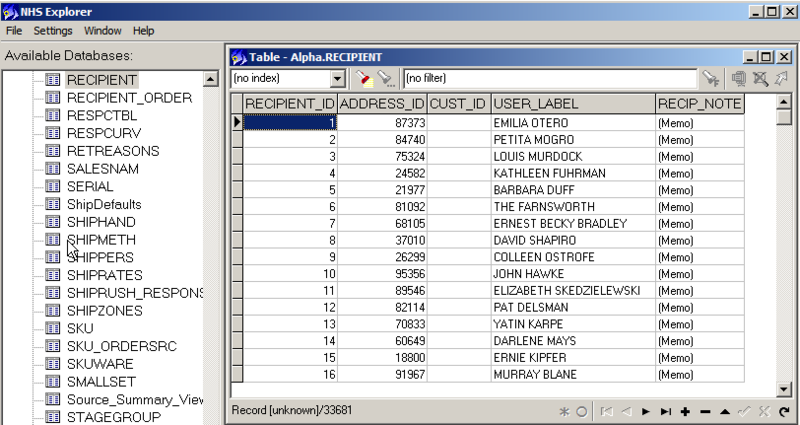Advance to the next record arrow

645,411
